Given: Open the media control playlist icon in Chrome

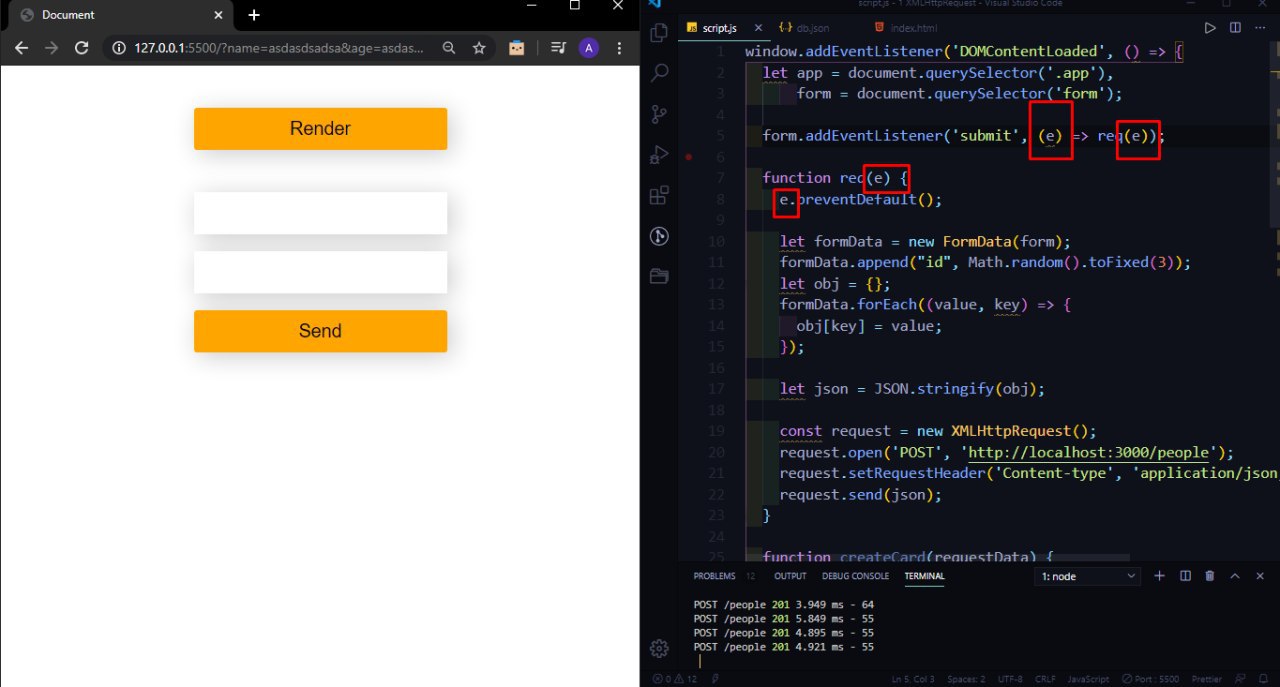Looking at the screenshot, I should (559, 48).
